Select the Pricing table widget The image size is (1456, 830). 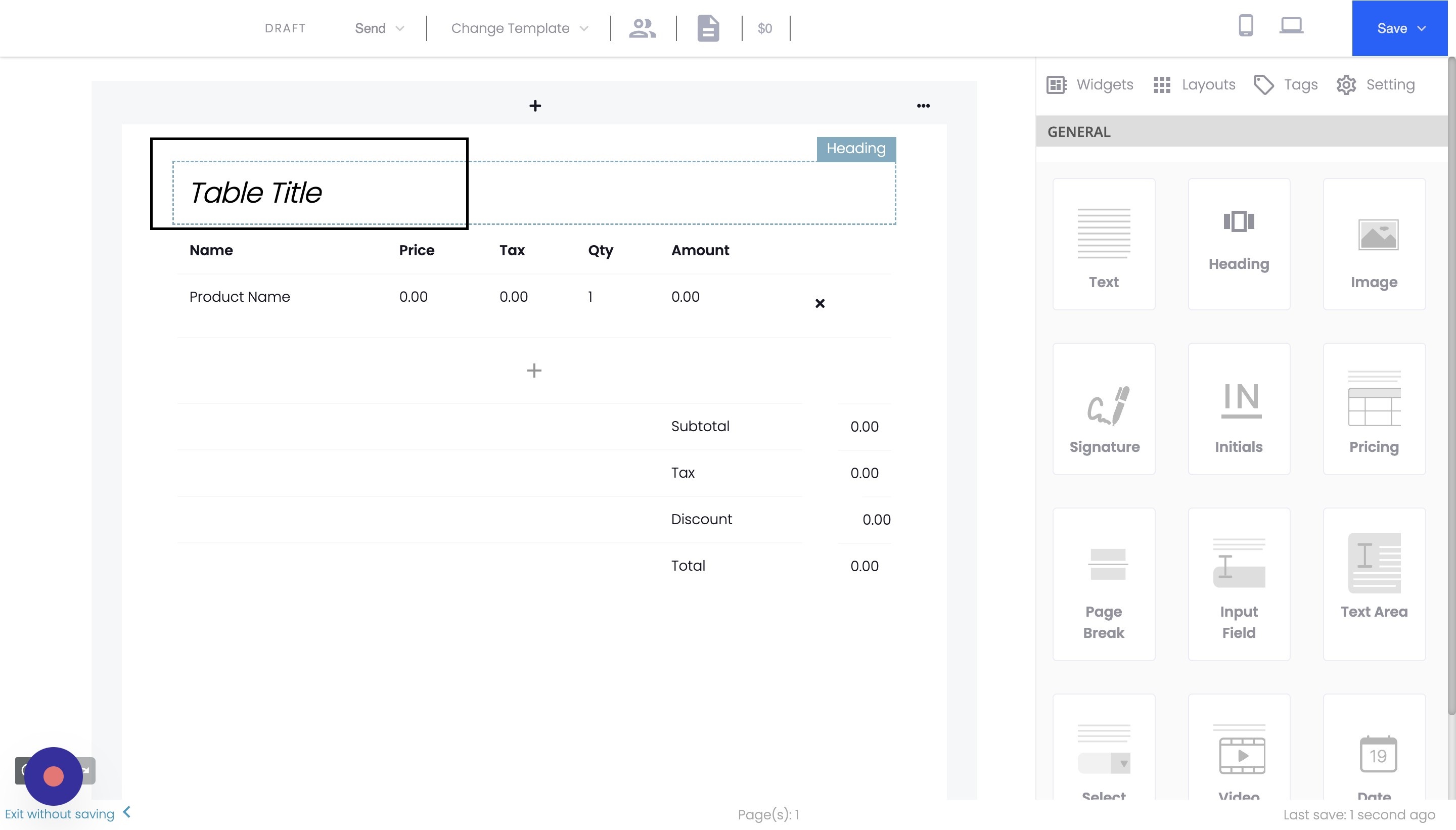click(1373, 409)
